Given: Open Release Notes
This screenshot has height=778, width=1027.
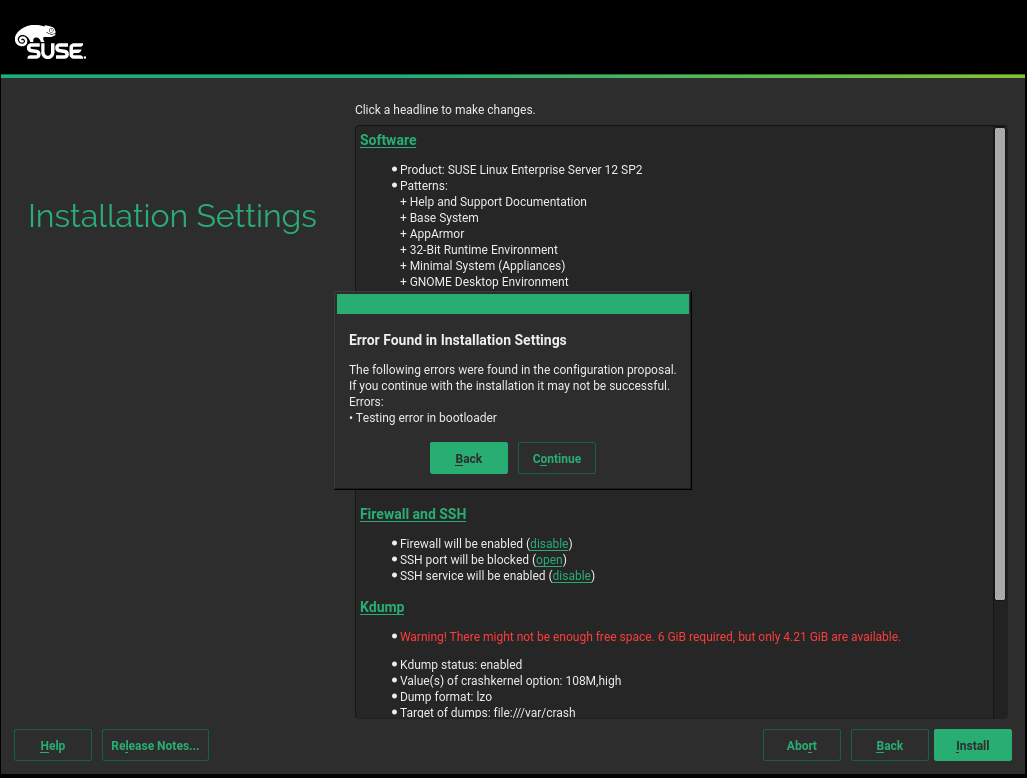Looking at the screenshot, I should tap(155, 745).
